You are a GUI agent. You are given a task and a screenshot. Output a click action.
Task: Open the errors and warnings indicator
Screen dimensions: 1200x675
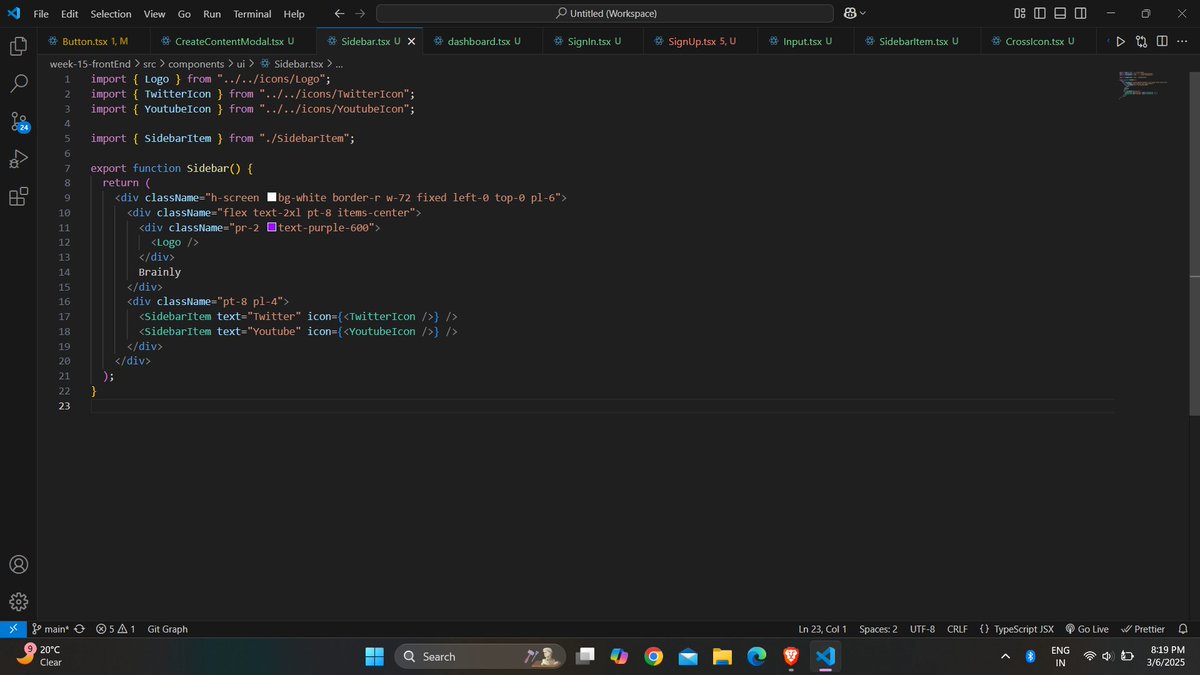pos(115,629)
